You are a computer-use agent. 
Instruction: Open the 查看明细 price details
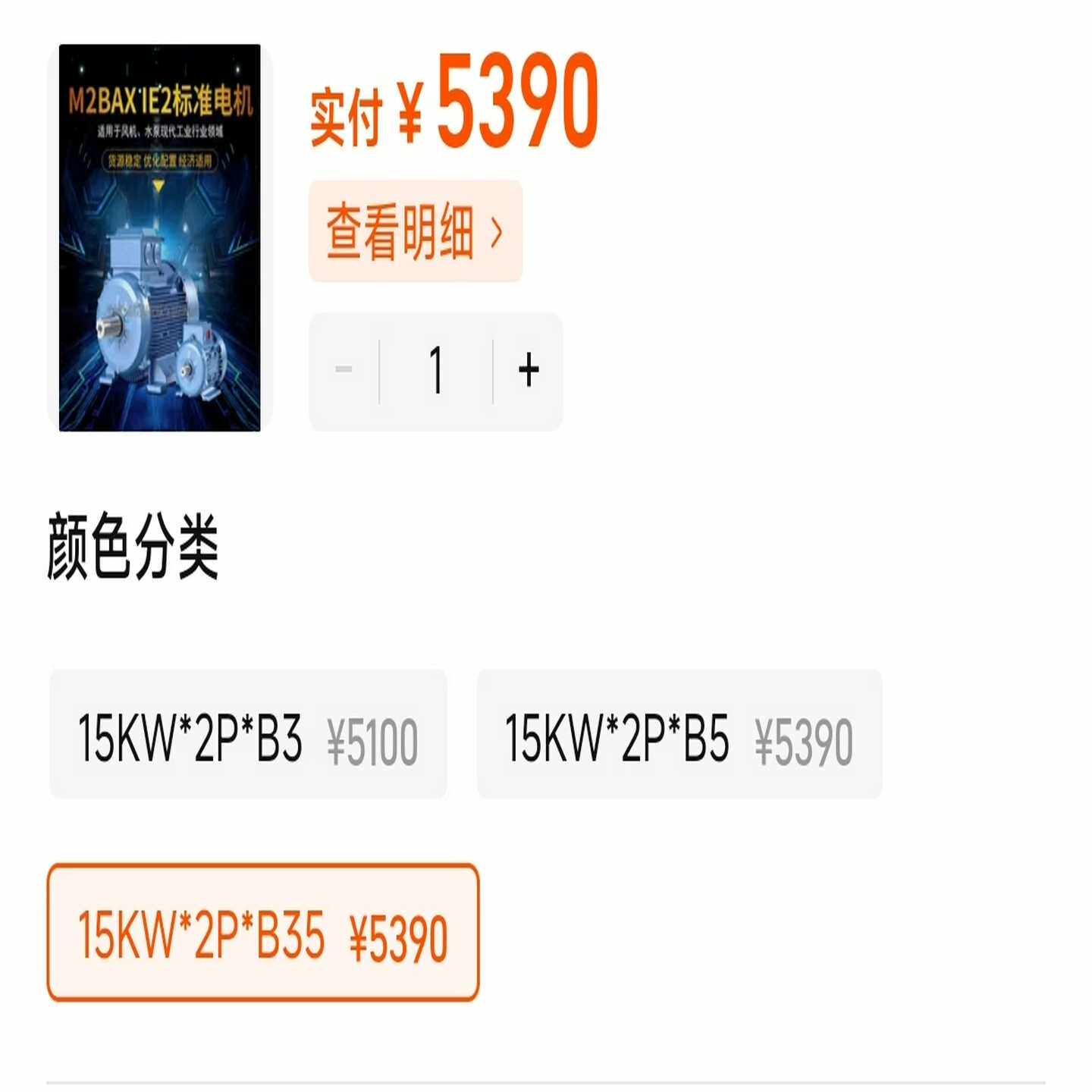click(x=416, y=231)
